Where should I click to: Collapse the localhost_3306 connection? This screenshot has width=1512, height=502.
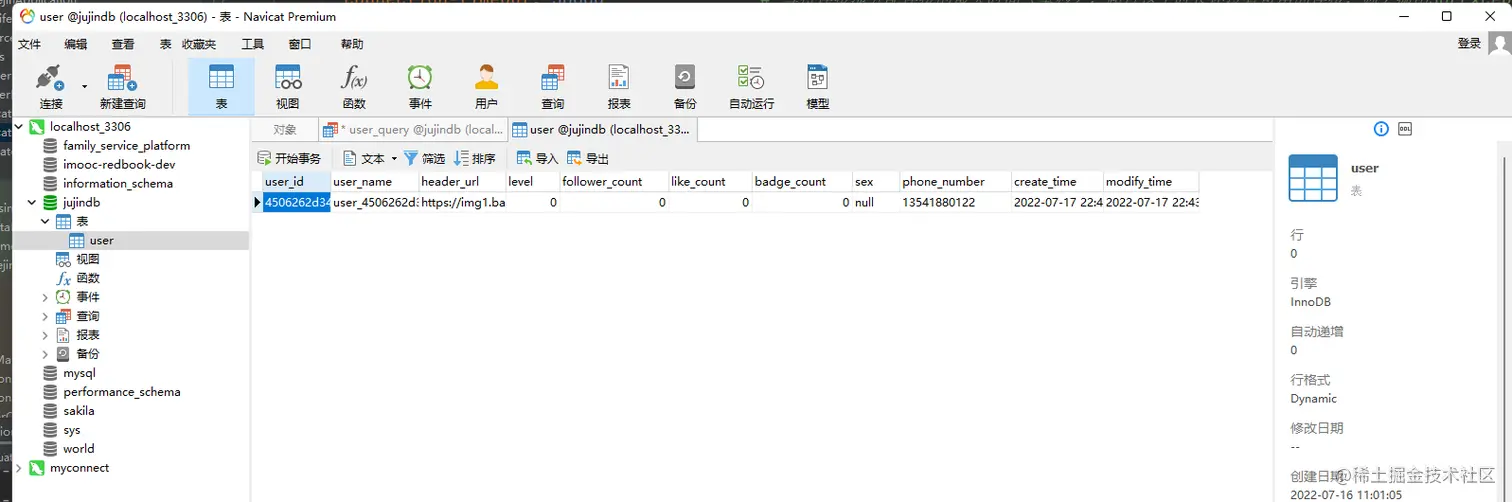[x=17, y=127]
